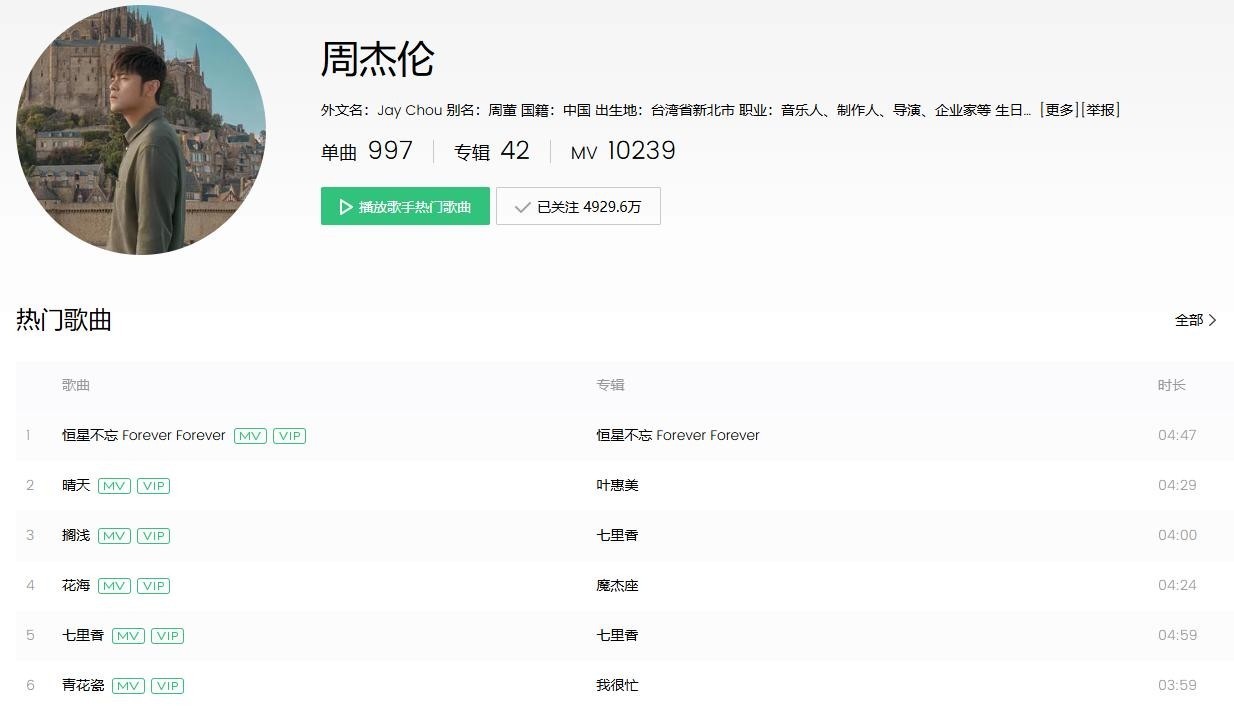Open the 我很忙 album link
This screenshot has width=1234, height=706.
pos(617,685)
